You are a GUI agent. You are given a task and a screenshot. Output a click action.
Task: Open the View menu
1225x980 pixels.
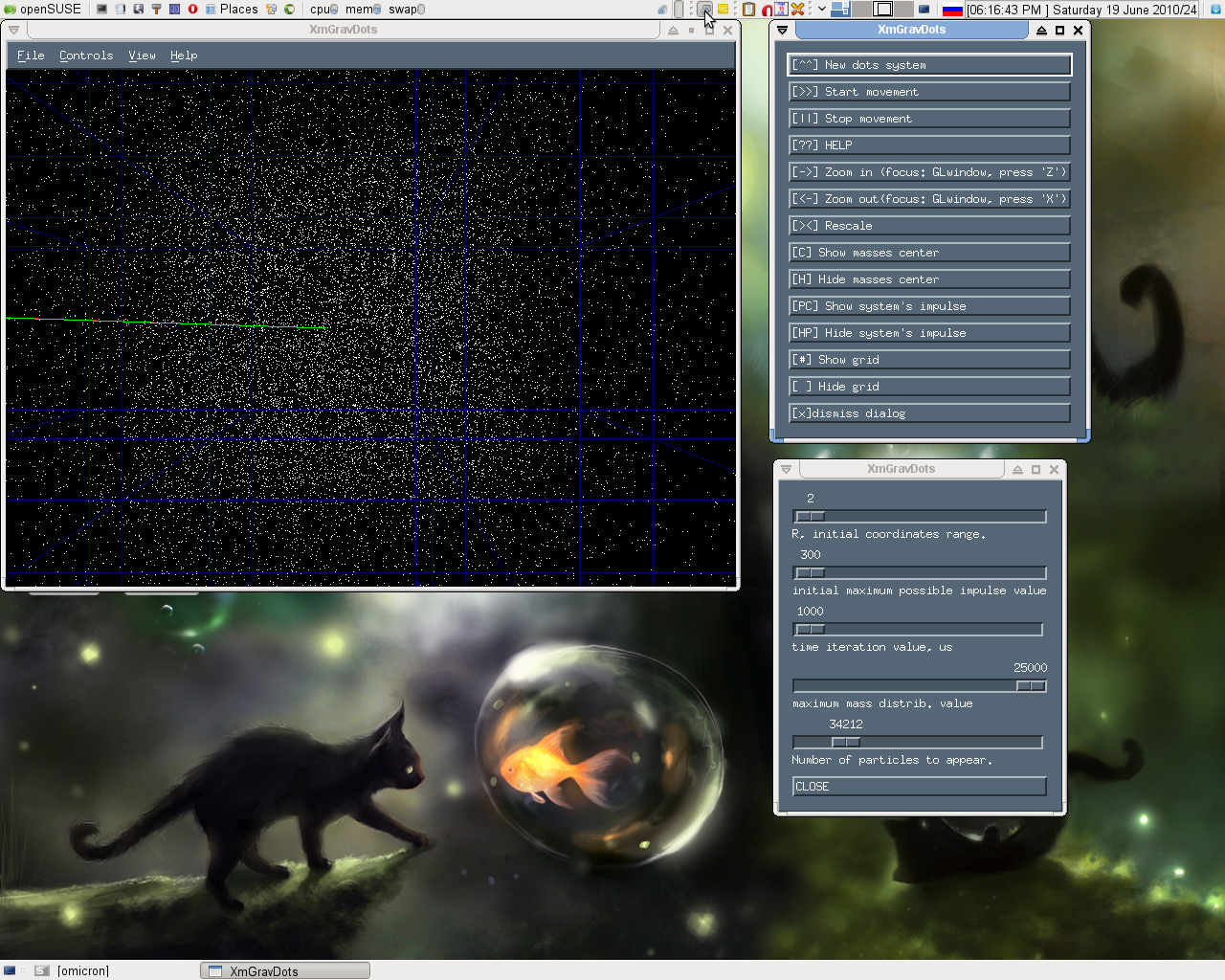(x=142, y=56)
